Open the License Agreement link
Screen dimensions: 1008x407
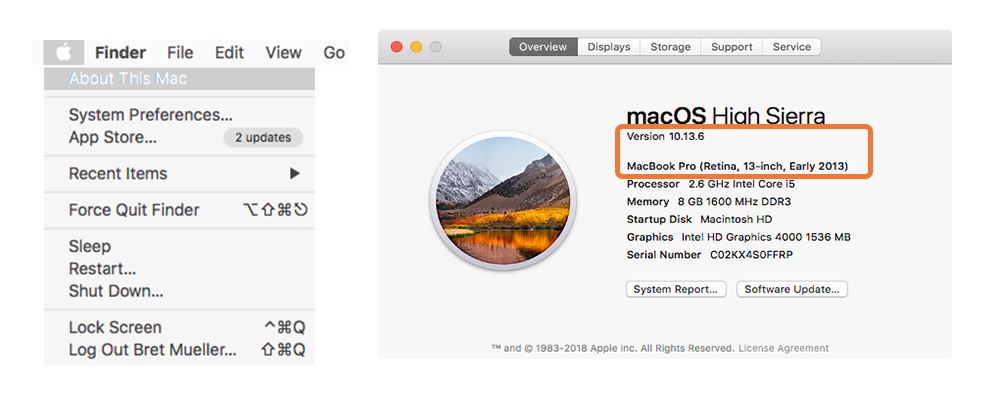coord(784,348)
